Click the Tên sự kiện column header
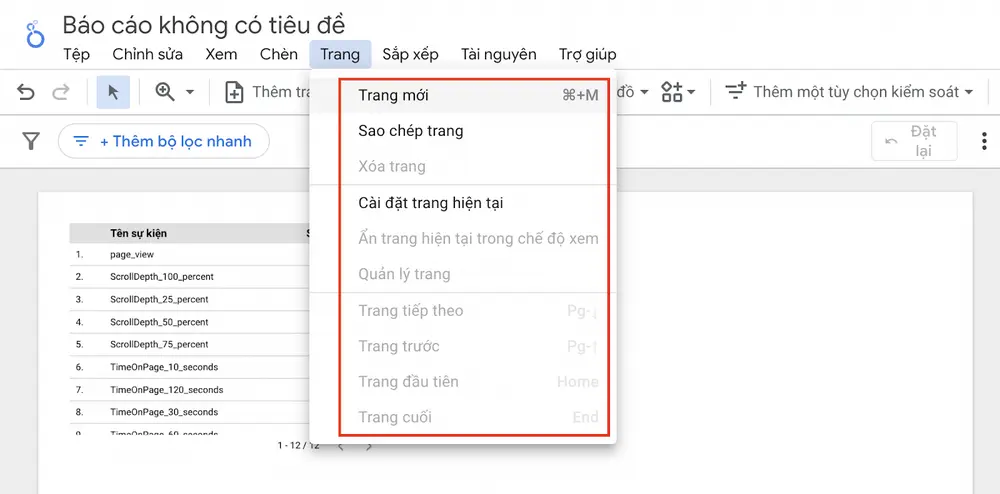 click(138, 233)
